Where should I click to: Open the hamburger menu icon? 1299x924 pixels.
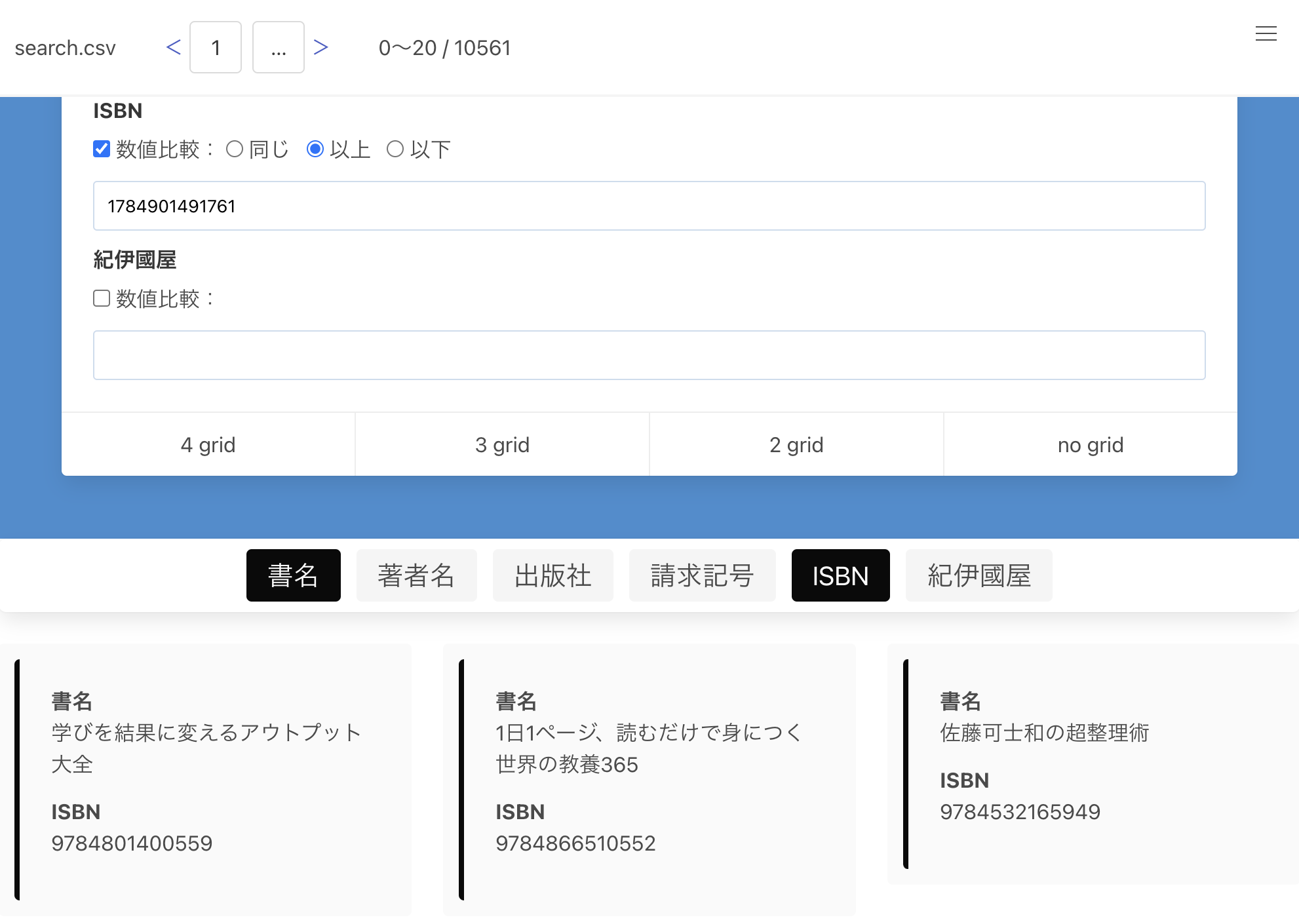1266,33
